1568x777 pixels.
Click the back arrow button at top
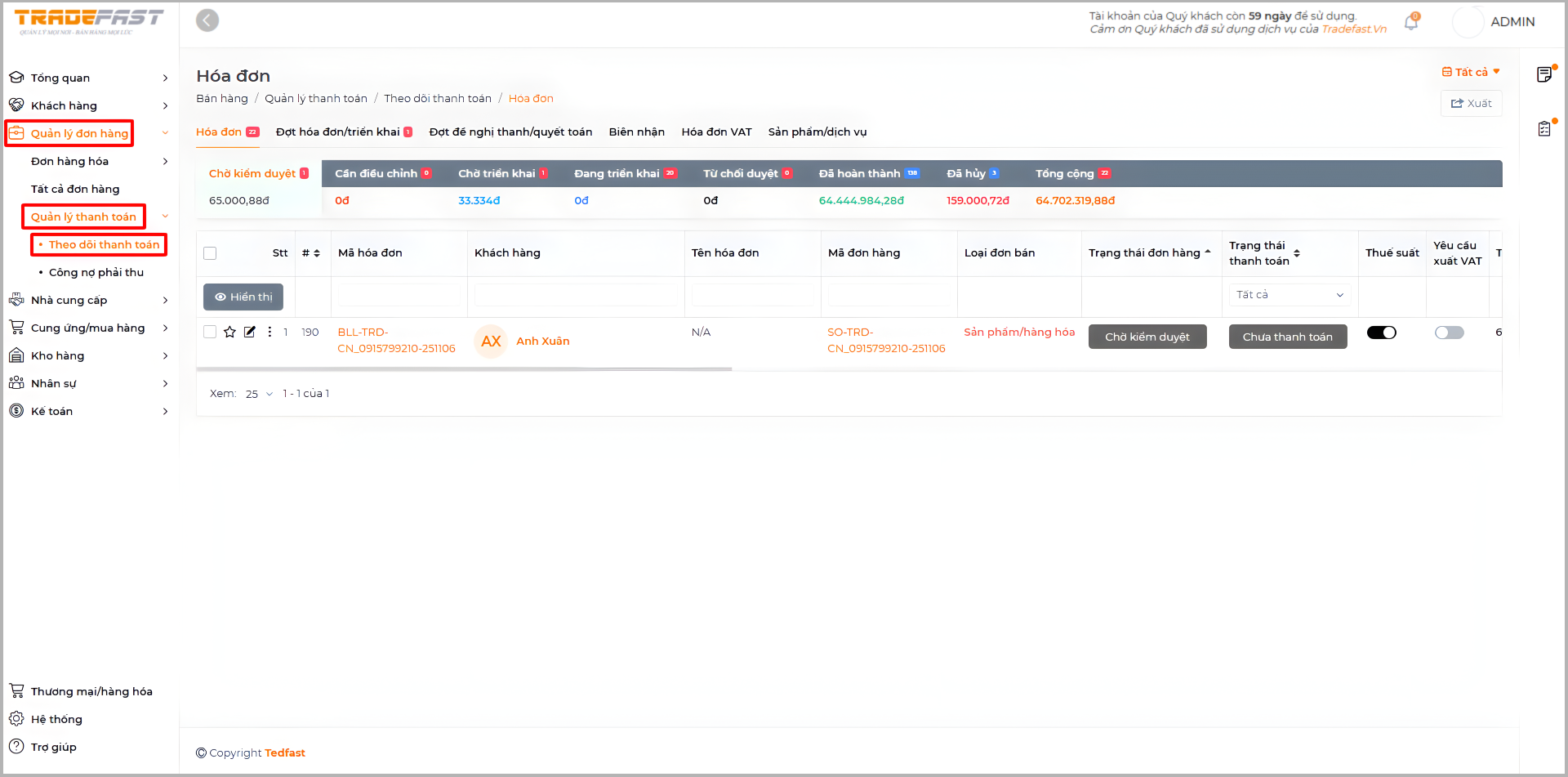point(207,20)
